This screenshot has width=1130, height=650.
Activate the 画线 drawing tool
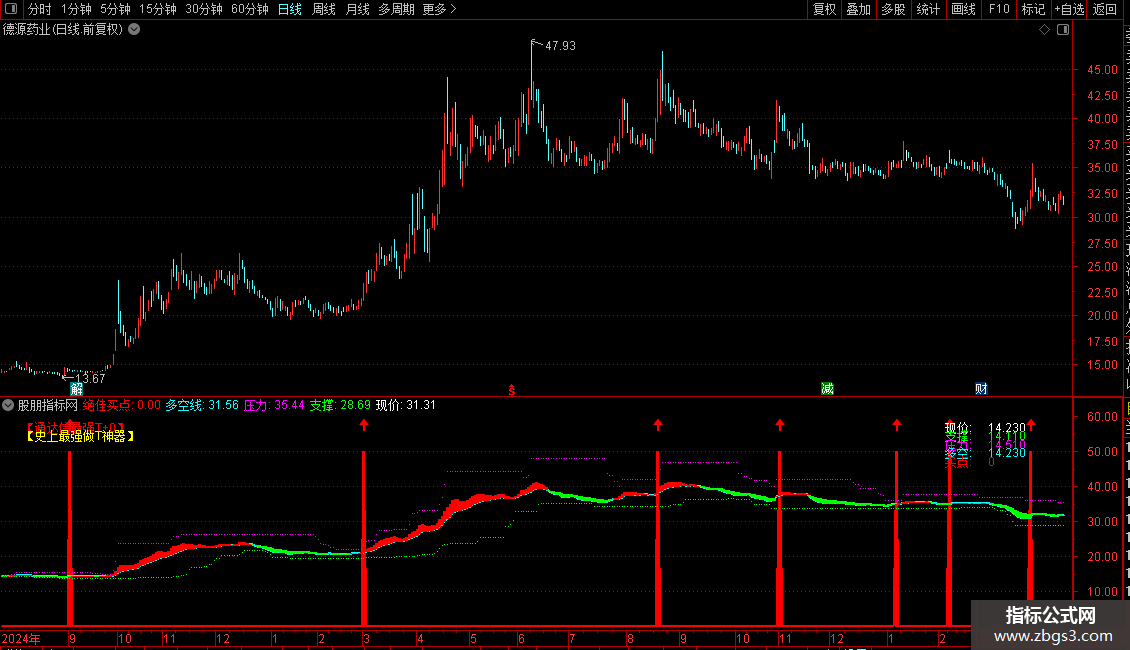click(964, 9)
